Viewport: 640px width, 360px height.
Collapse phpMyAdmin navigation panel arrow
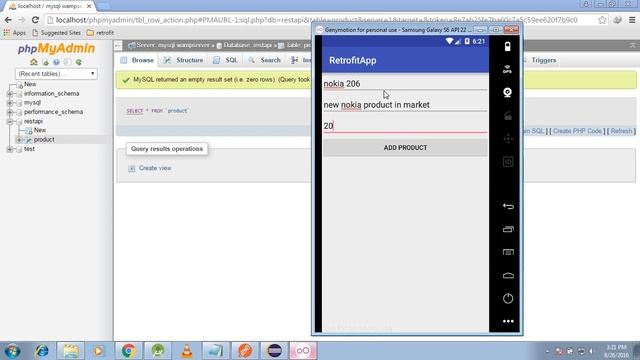118,46
